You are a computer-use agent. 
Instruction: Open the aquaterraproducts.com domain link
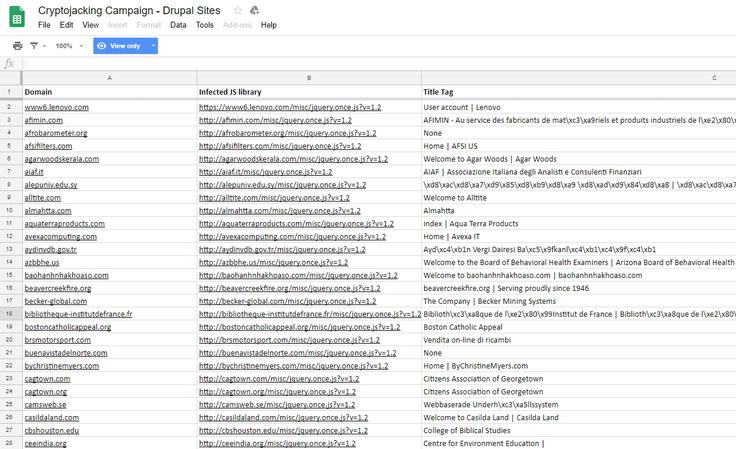[x=64, y=224]
